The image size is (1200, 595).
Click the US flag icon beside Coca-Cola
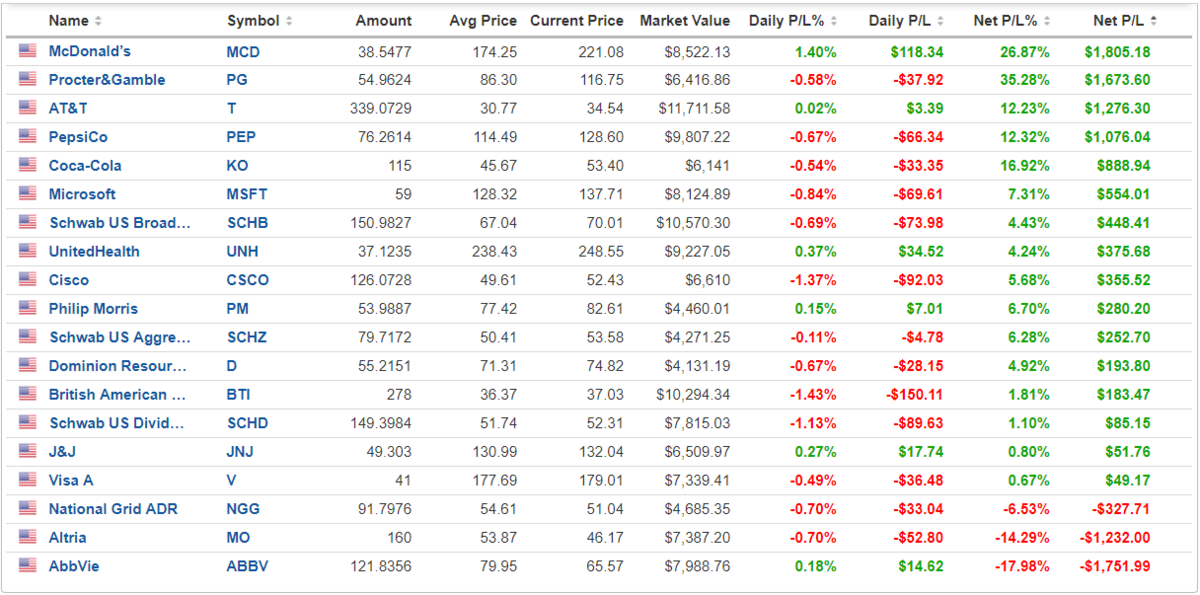[x=27, y=166]
